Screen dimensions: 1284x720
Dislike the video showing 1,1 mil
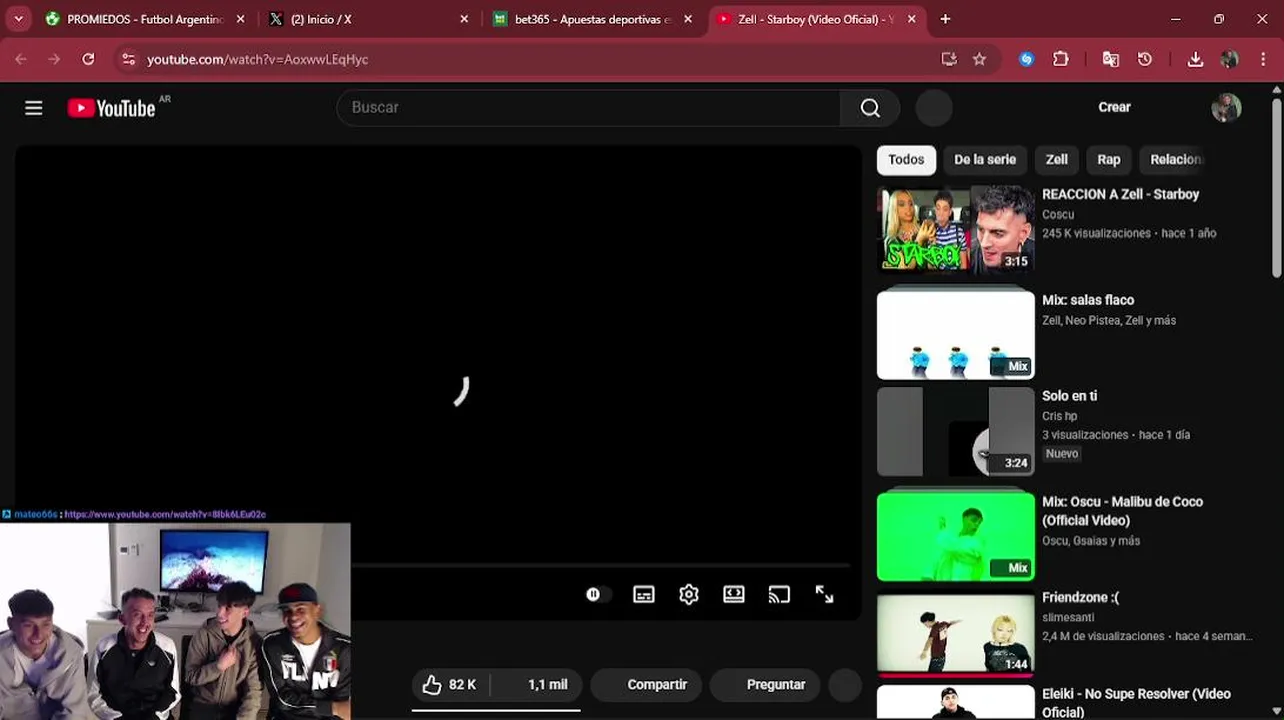(538, 685)
